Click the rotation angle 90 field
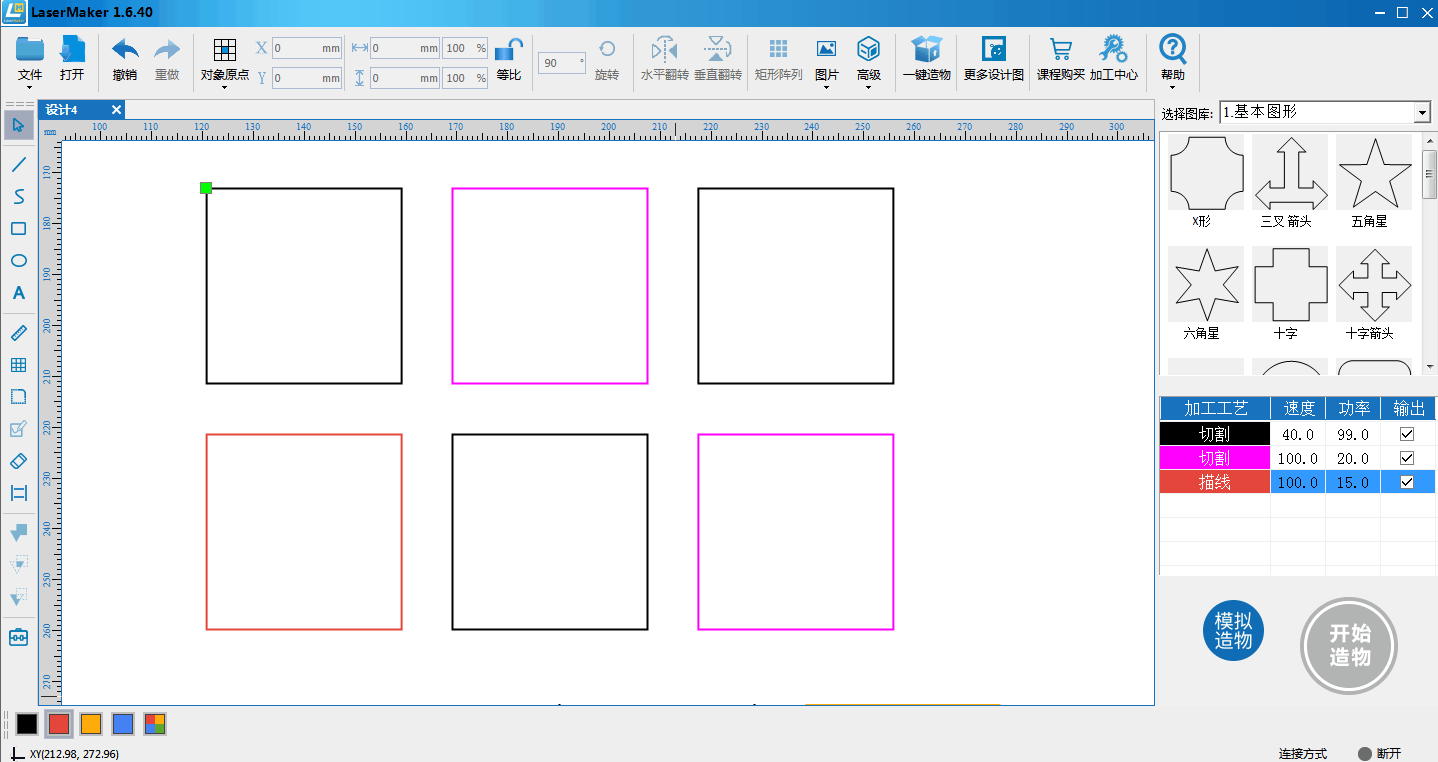The width and height of the screenshot is (1438, 762). coord(562,63)
